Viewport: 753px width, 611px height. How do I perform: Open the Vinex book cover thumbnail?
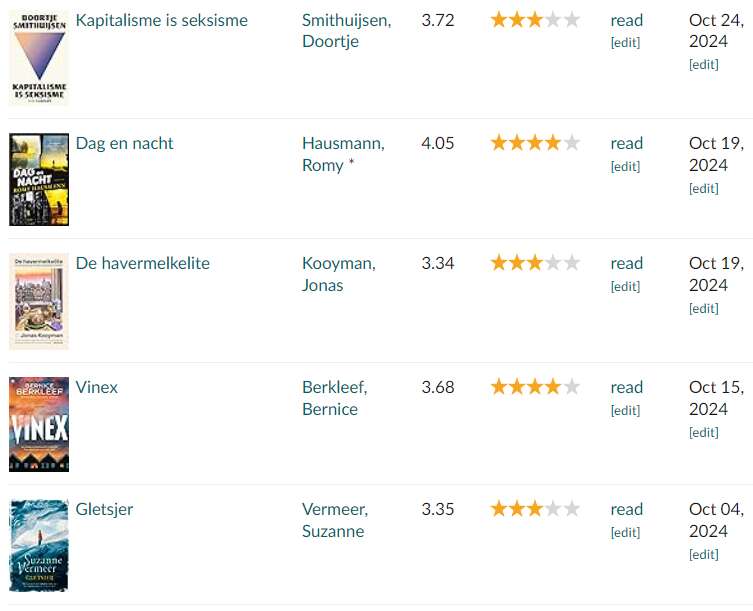tap(39, 424)
